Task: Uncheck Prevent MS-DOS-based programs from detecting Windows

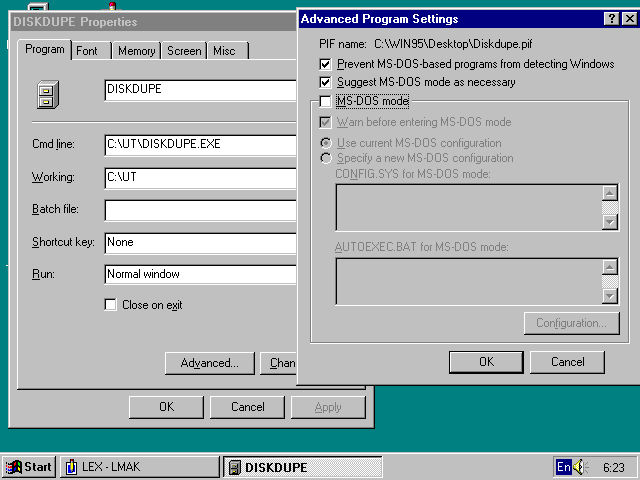Action: 325,65
